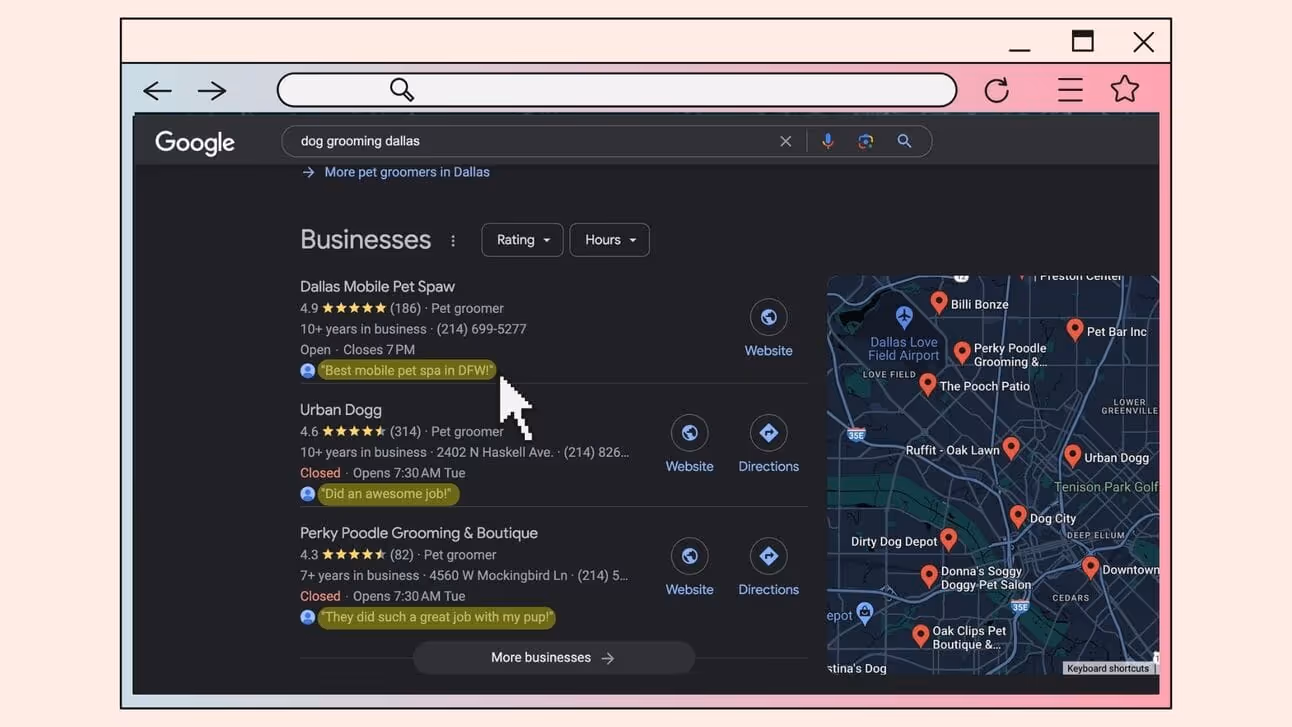The image size is (1292, 727).
Task: Click Pet Bar Inc map pin
Action: tap(1074, 329)
